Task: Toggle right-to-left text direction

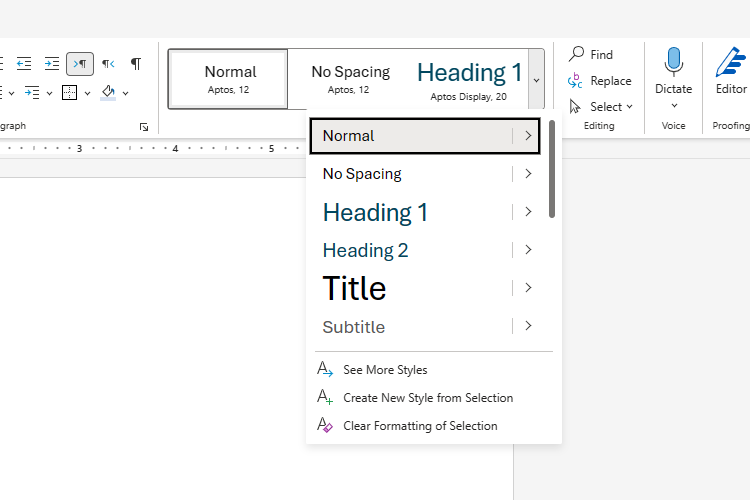Action: (x=108, y=64)
